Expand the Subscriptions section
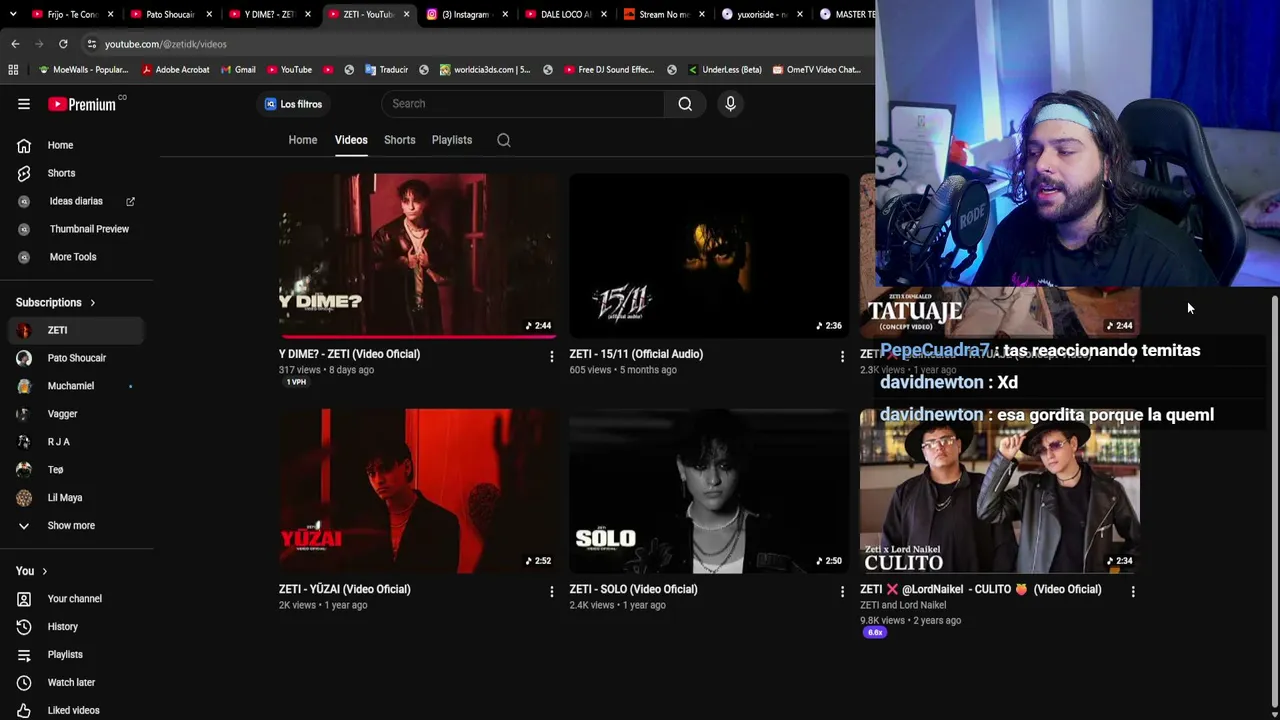Image resolution: width=1280 pixels, height=720 pixels. click(x=56, y=302)
